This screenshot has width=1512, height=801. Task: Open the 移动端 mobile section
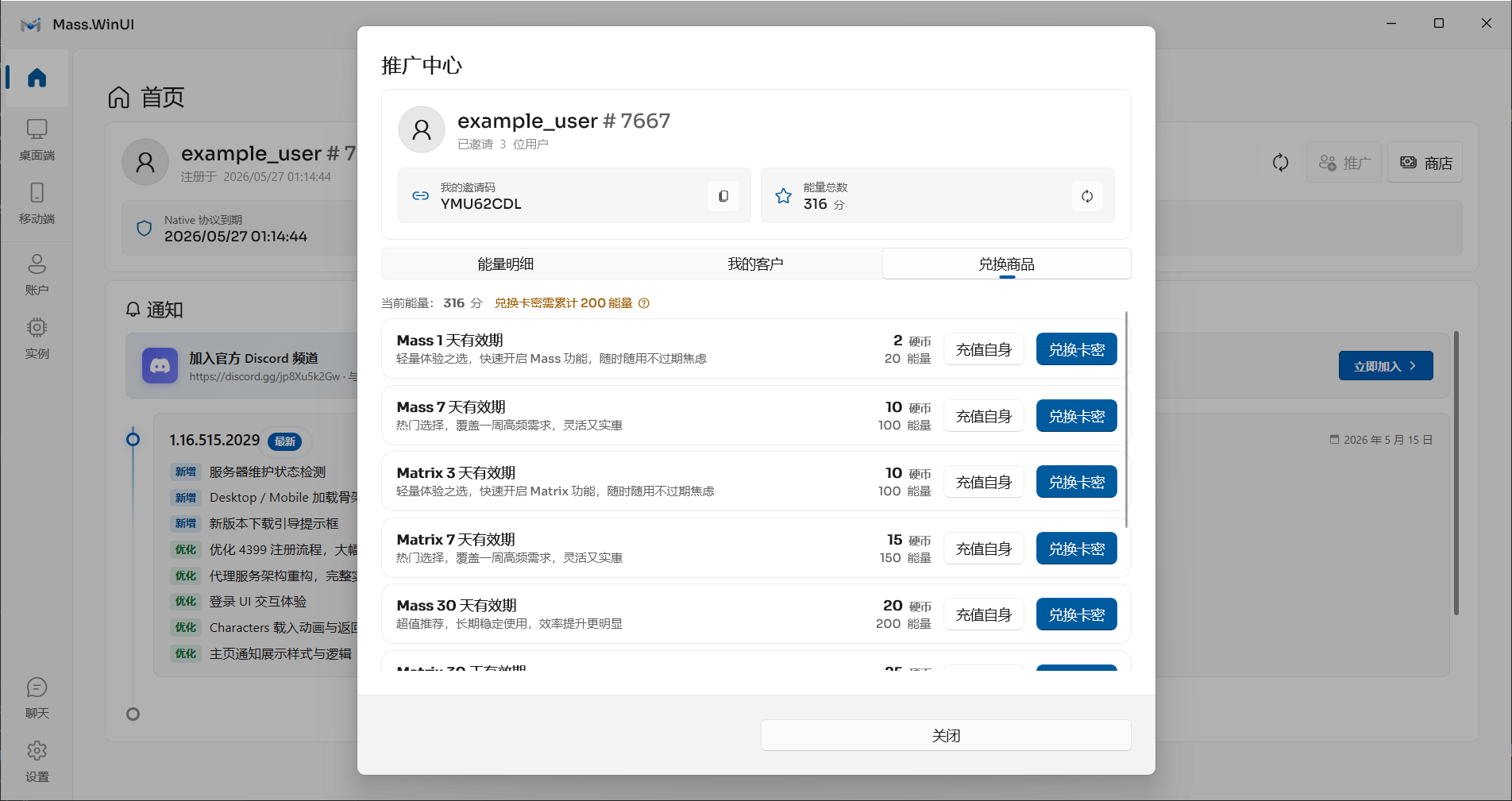(37, 203)
